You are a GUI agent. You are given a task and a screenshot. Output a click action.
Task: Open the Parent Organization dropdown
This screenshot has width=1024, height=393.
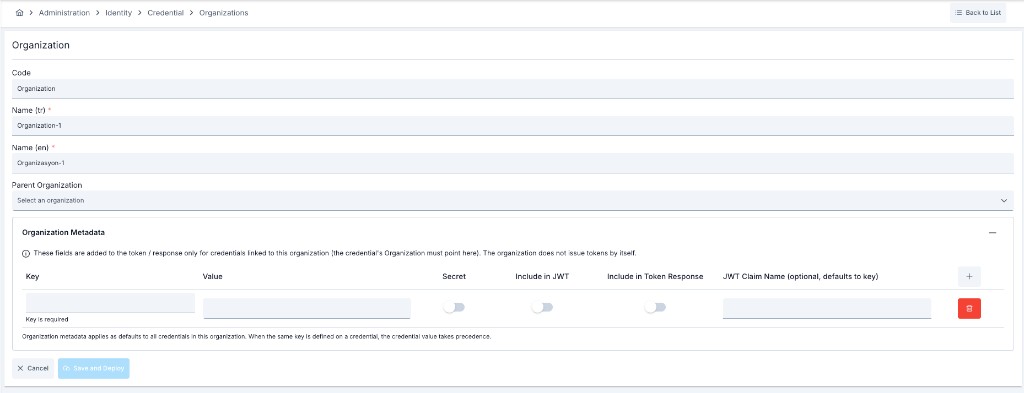[512, 200]
